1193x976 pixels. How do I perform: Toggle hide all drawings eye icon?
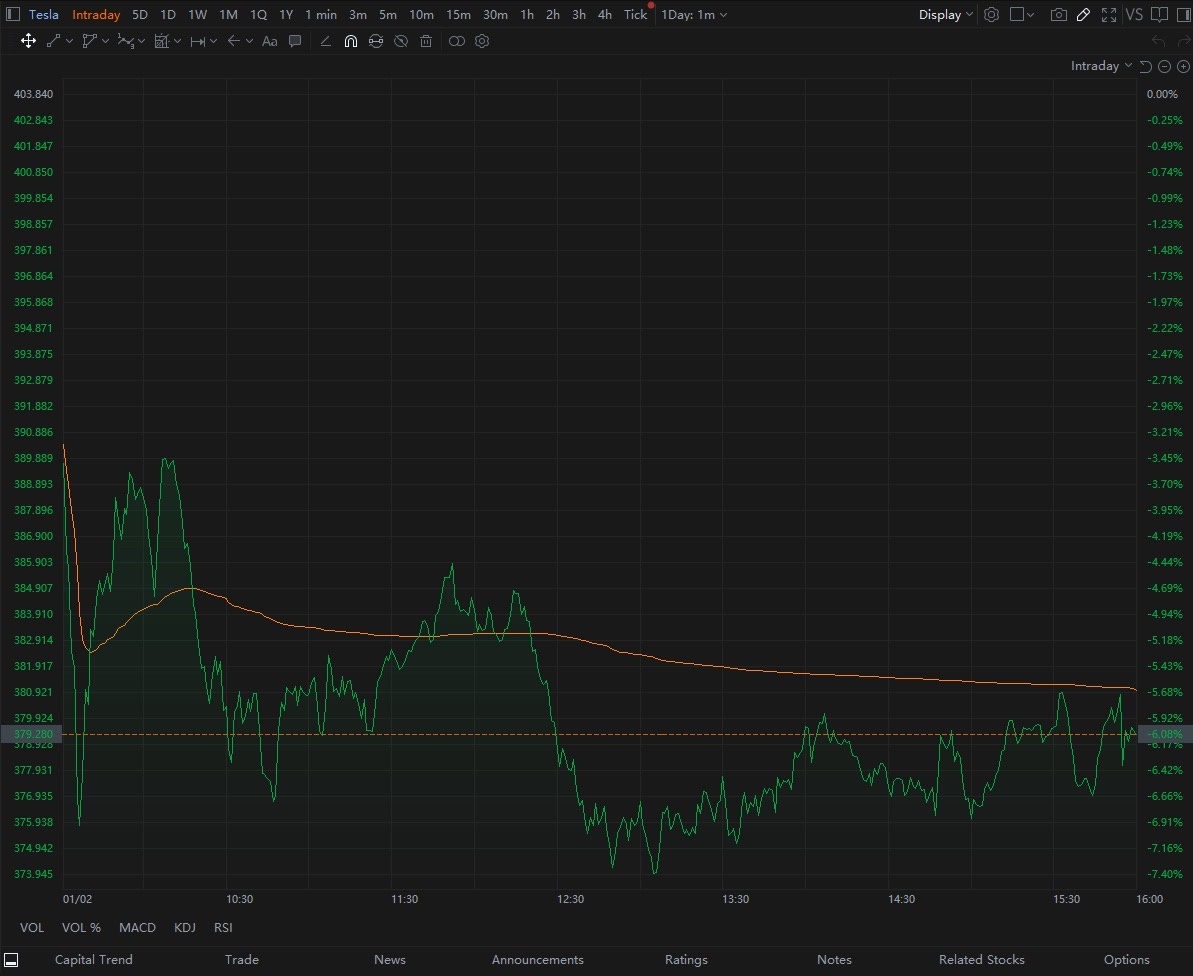click(x=401, y=41)
